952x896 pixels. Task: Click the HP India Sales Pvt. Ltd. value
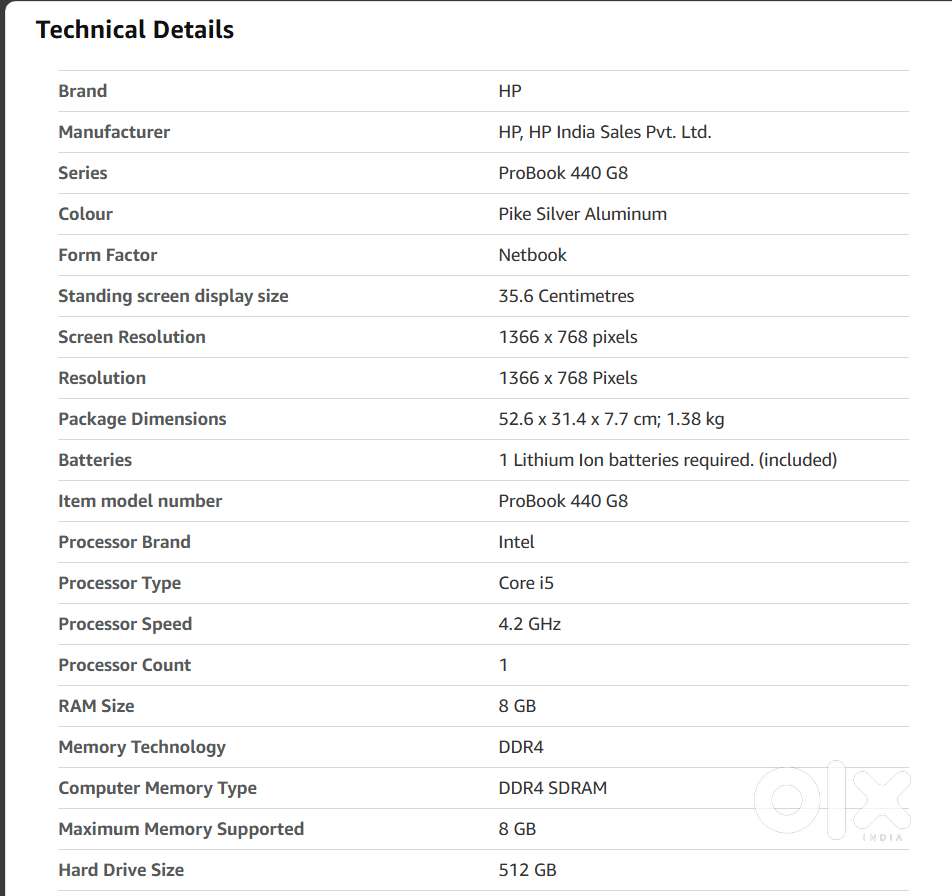click(x=604, y=132)
